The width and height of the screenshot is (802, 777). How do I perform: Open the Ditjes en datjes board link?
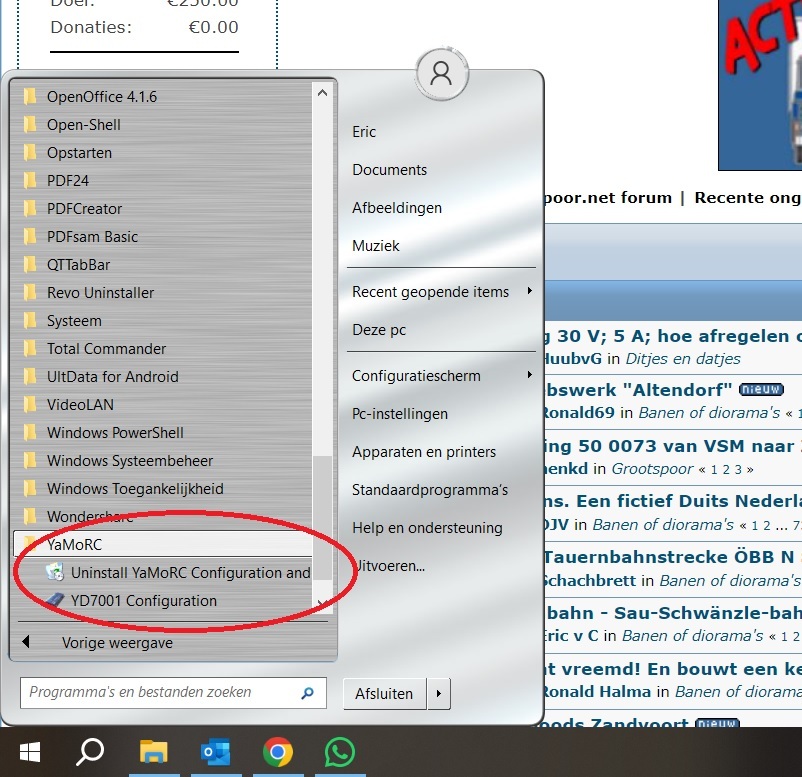[683, 359]
